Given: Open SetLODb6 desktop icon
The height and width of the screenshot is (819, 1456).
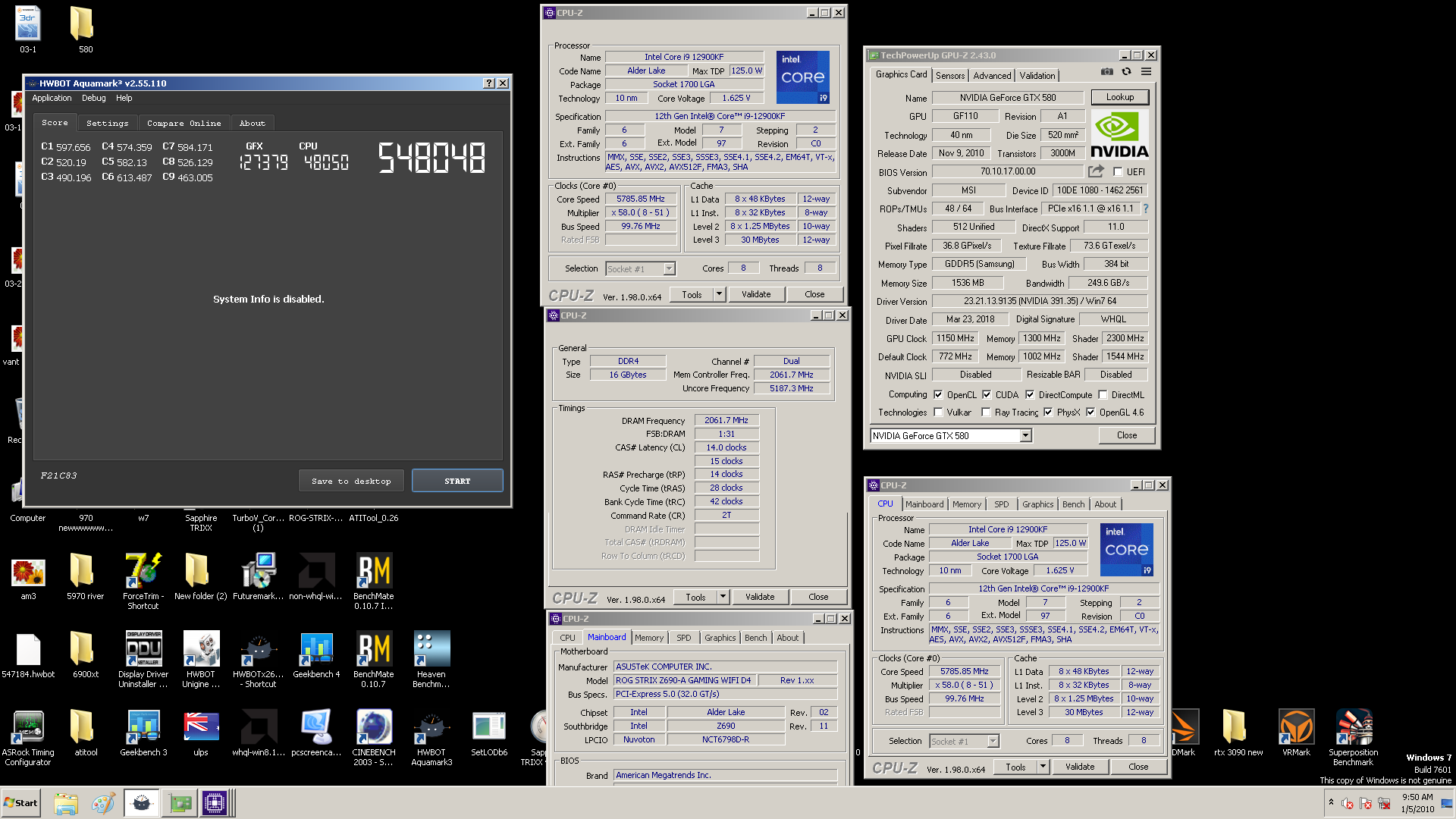Looking at the screenshot, I should click(489, 726).
